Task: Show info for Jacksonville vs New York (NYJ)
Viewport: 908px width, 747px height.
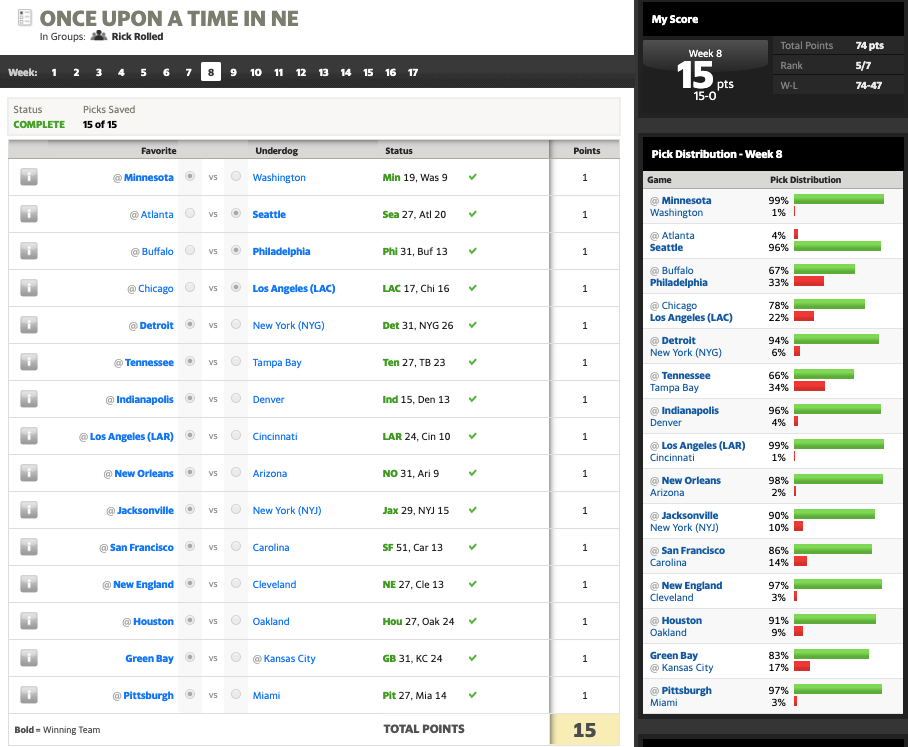Action: pyautogui.click(x=29, y=510)
